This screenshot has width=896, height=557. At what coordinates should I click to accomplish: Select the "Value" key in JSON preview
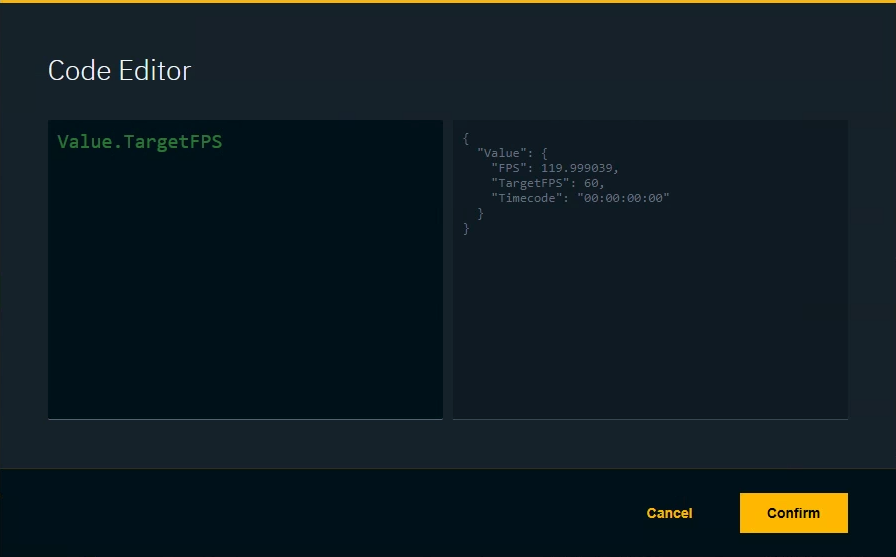click(x=501, y=153)
